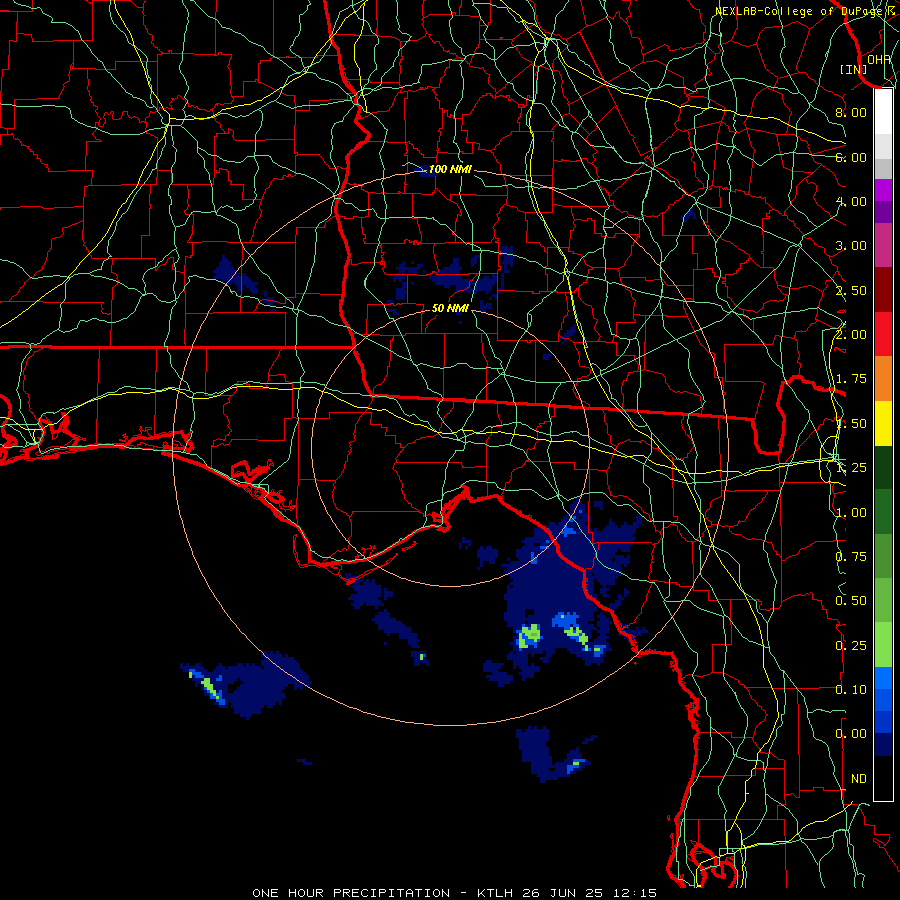Pick the bright red legend swatch
The height and width of the screenshot is (900, 900).
883,334
